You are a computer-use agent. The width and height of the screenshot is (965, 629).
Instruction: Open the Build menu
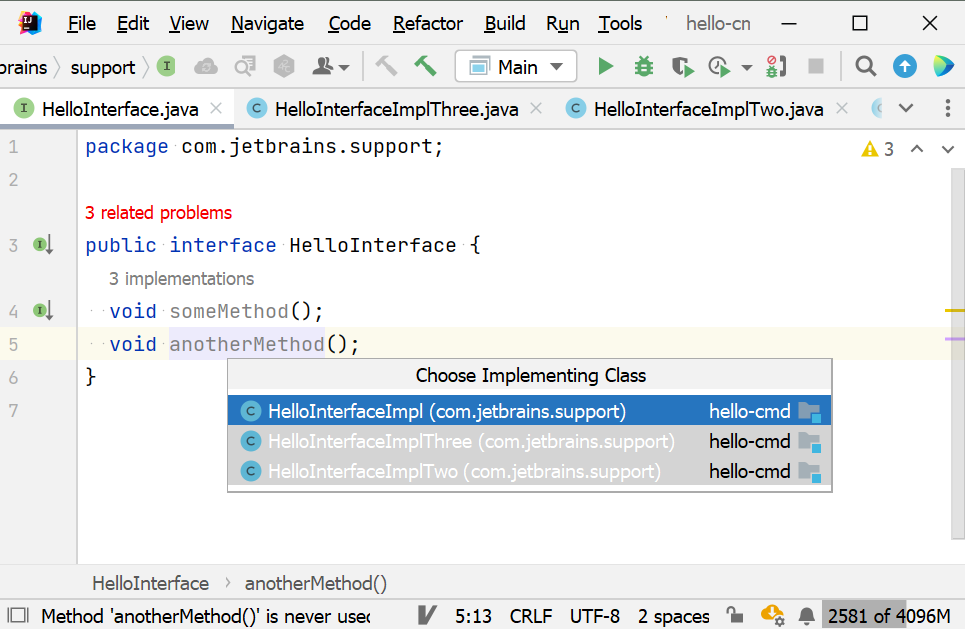click(505, 23)
